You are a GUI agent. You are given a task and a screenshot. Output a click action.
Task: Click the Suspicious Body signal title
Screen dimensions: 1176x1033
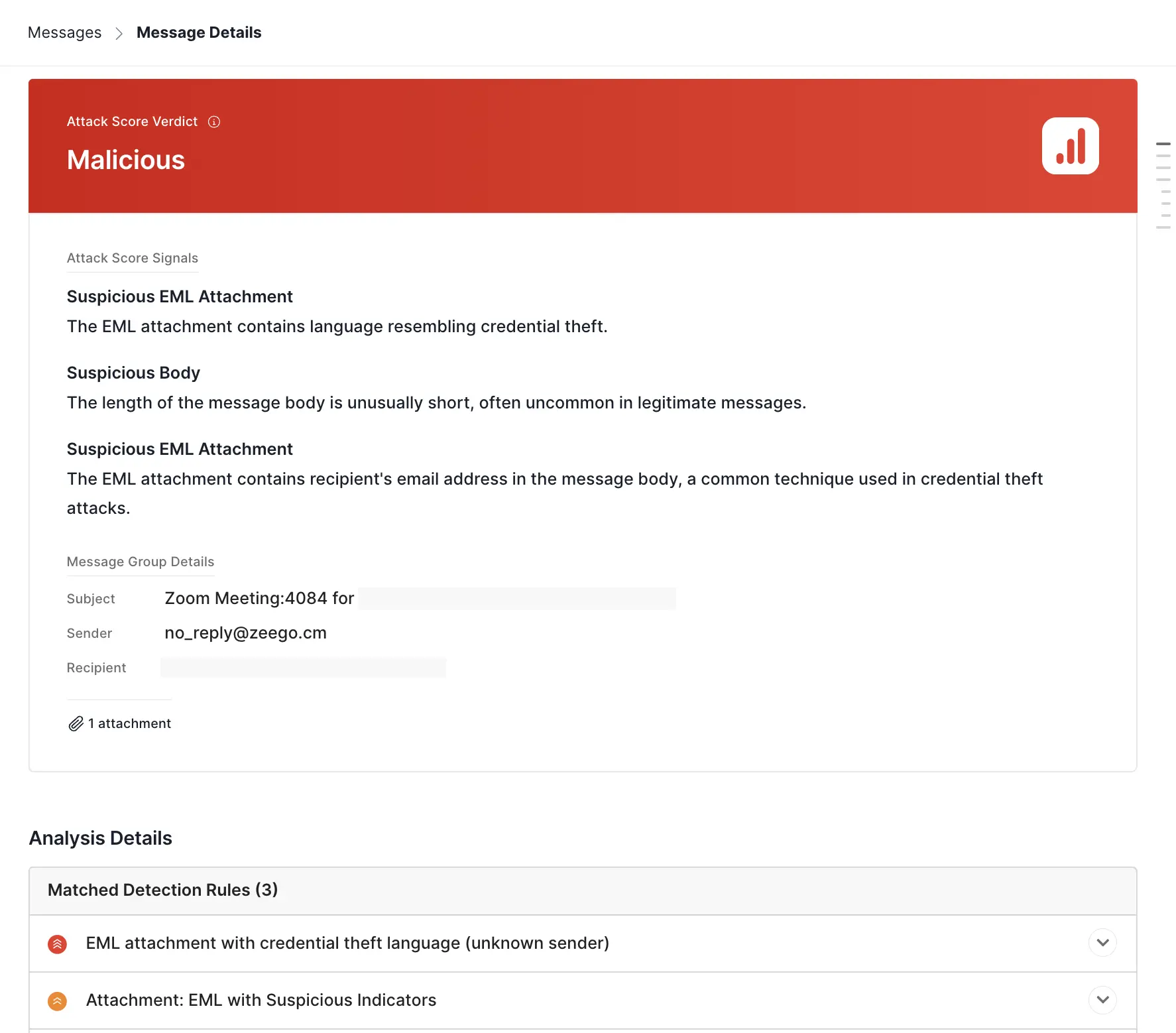(133, 373)
